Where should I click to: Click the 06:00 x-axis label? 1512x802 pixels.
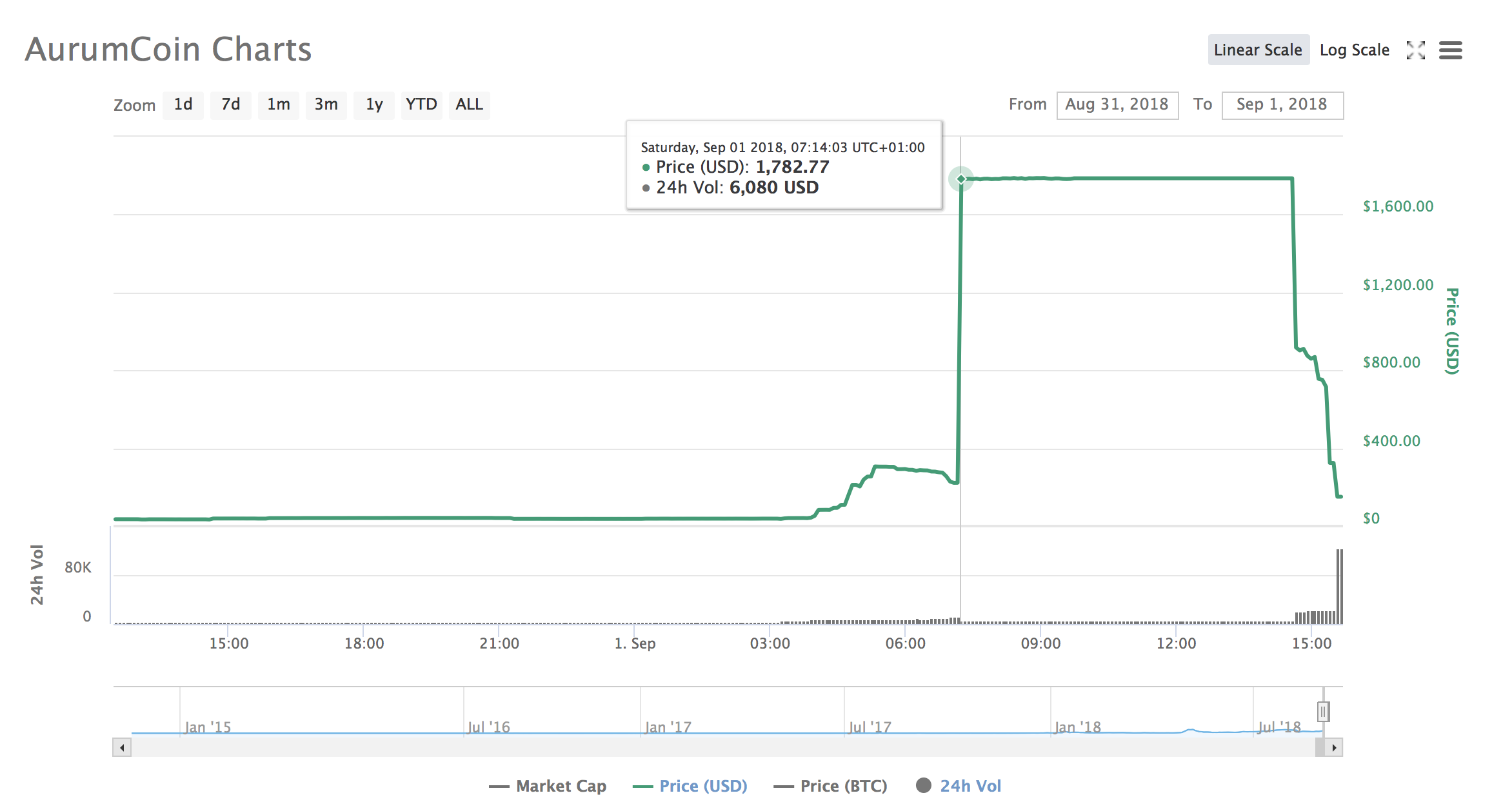[905, 643]
